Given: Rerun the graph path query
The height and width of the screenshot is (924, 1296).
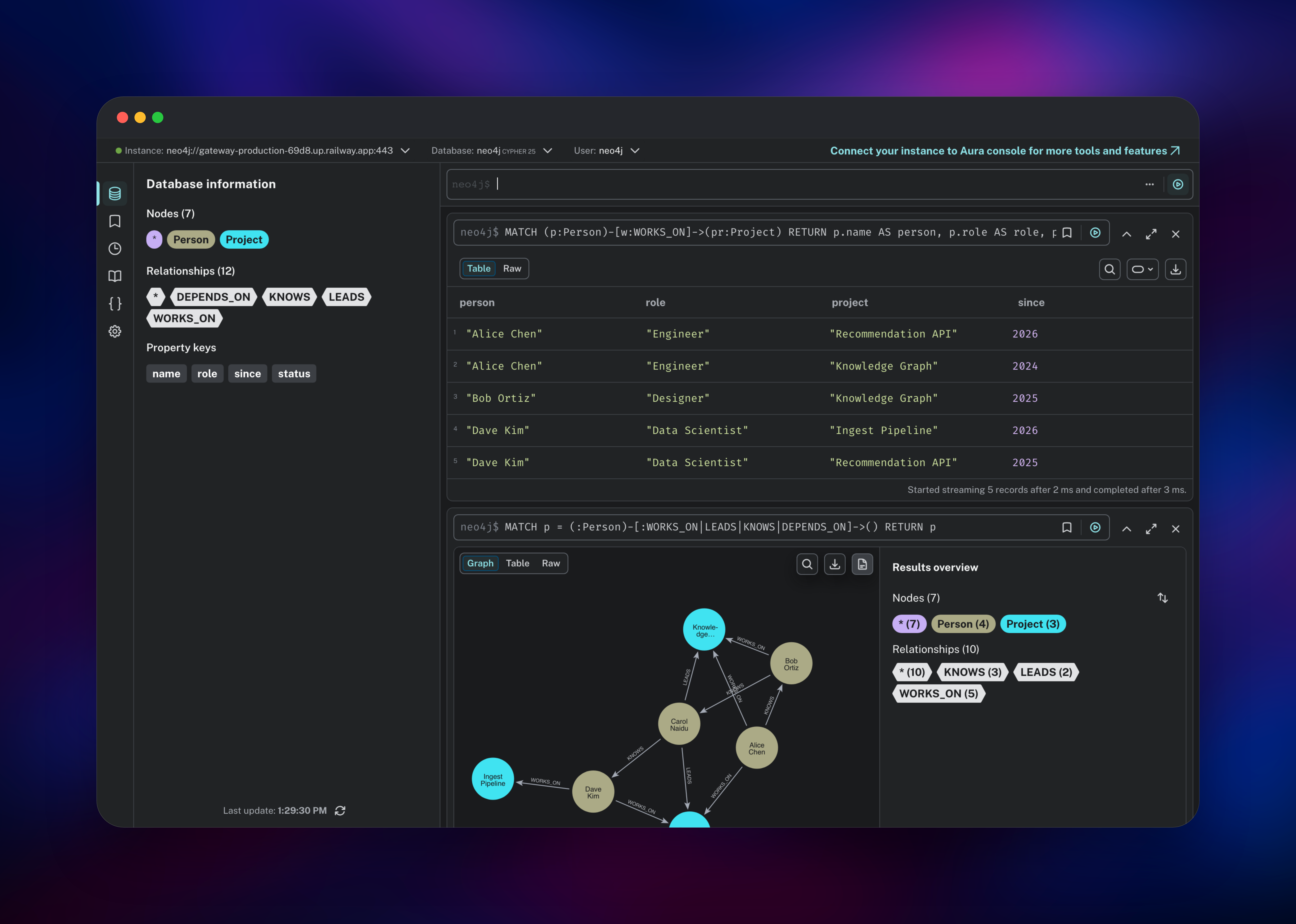Looking at the screenshot, I should [1095, 527].
